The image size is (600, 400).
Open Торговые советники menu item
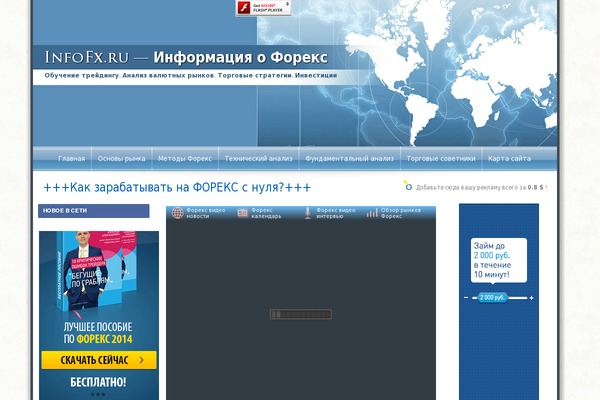(441, 158)
